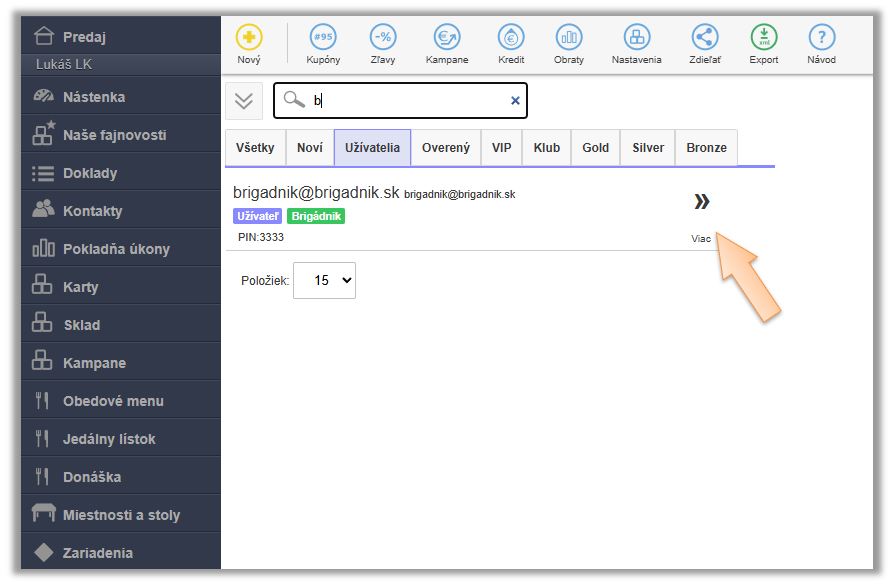Clear the search field with X

[x=515, y=101]
